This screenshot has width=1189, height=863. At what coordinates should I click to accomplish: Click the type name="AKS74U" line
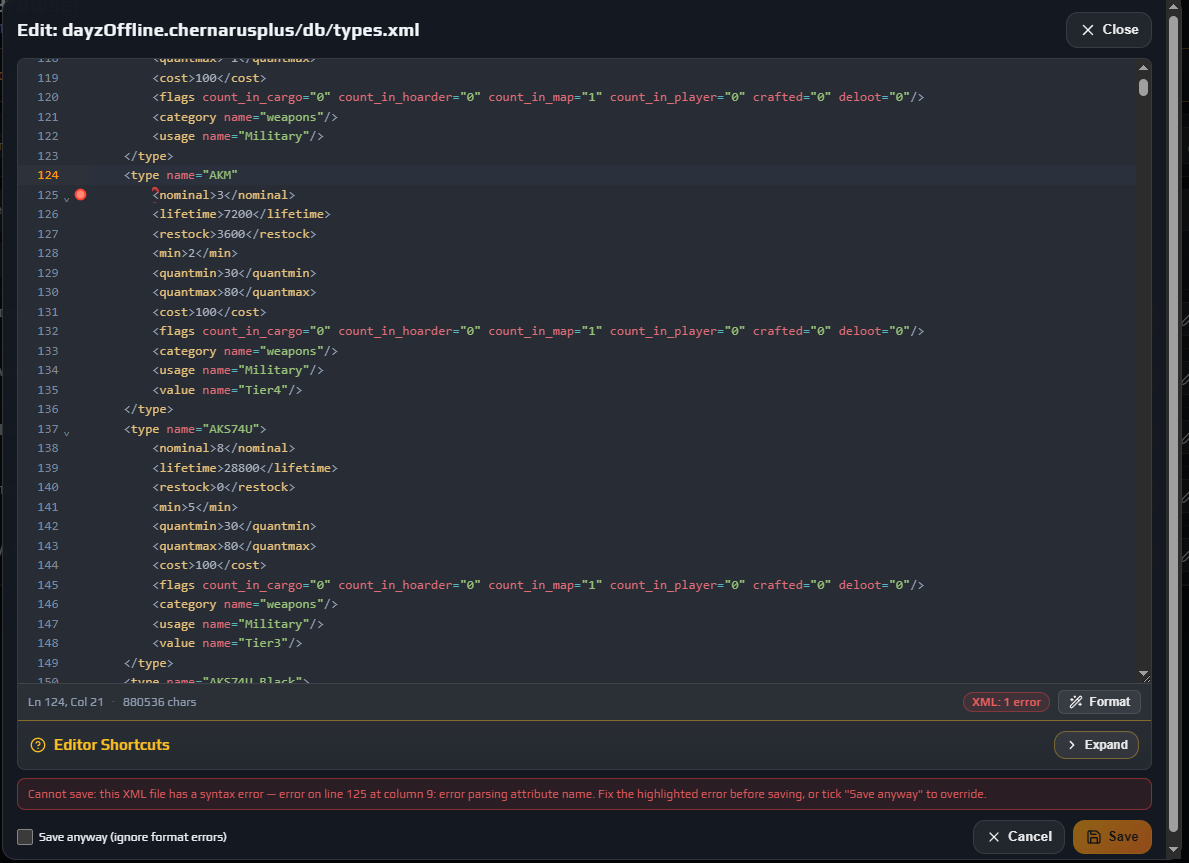tap(195, 428)
